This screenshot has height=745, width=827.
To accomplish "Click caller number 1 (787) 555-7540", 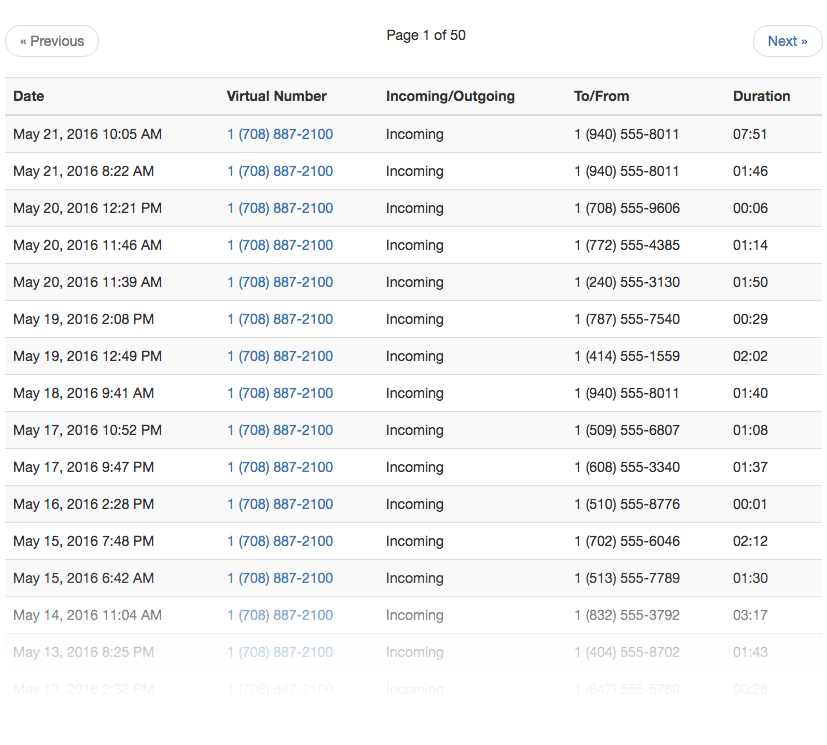I will click(x=627, y=319).
